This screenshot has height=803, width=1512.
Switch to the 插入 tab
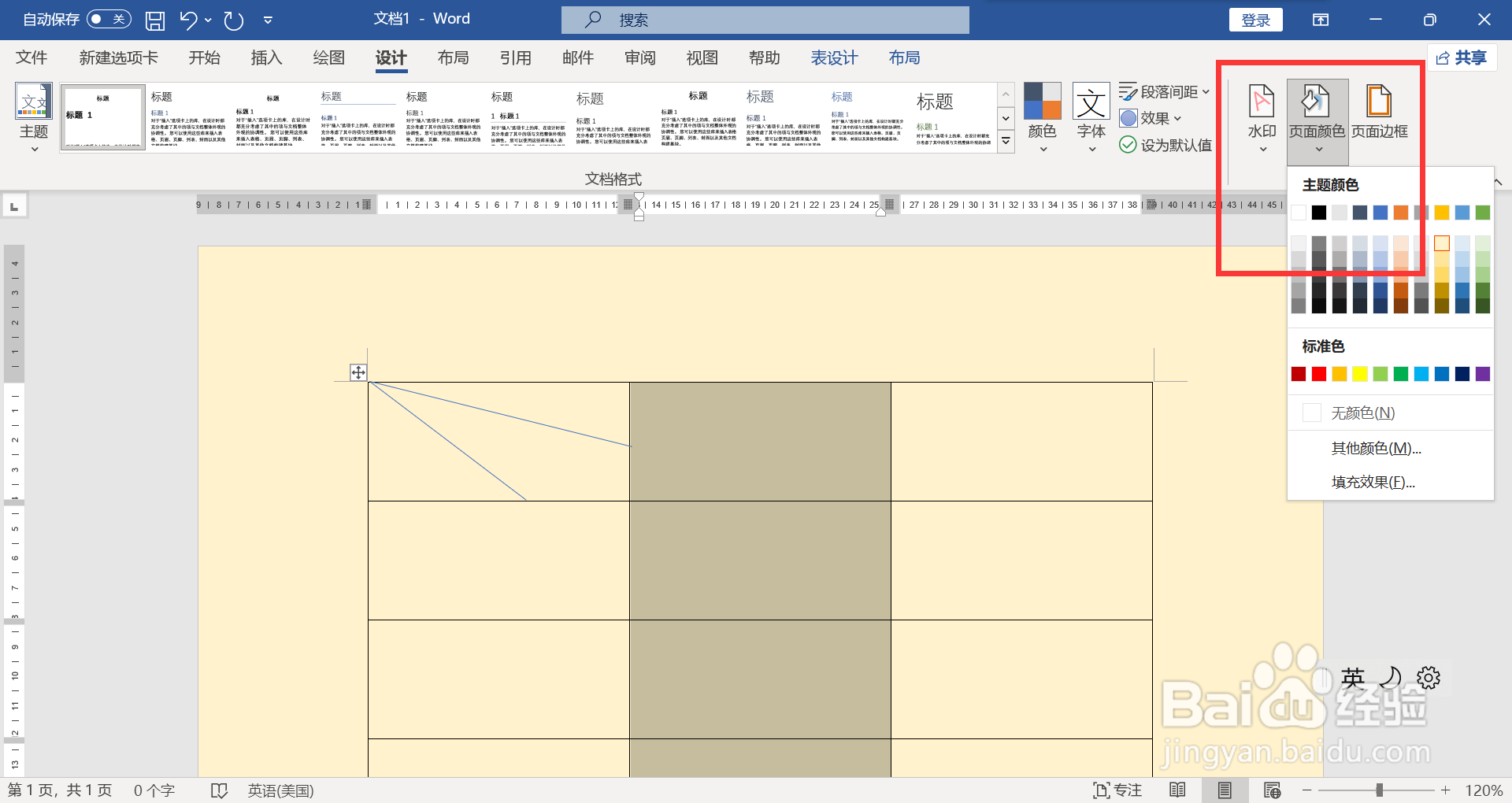point(266,57)
